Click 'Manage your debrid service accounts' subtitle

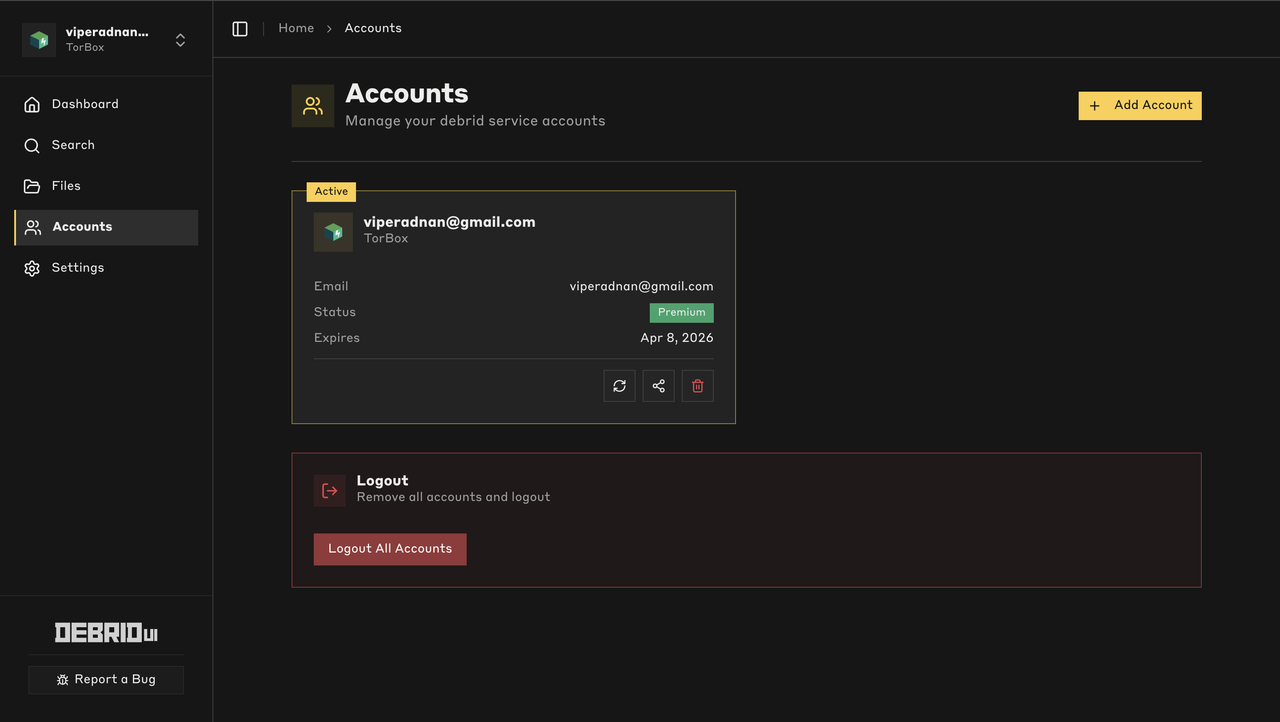coord(475,121)
